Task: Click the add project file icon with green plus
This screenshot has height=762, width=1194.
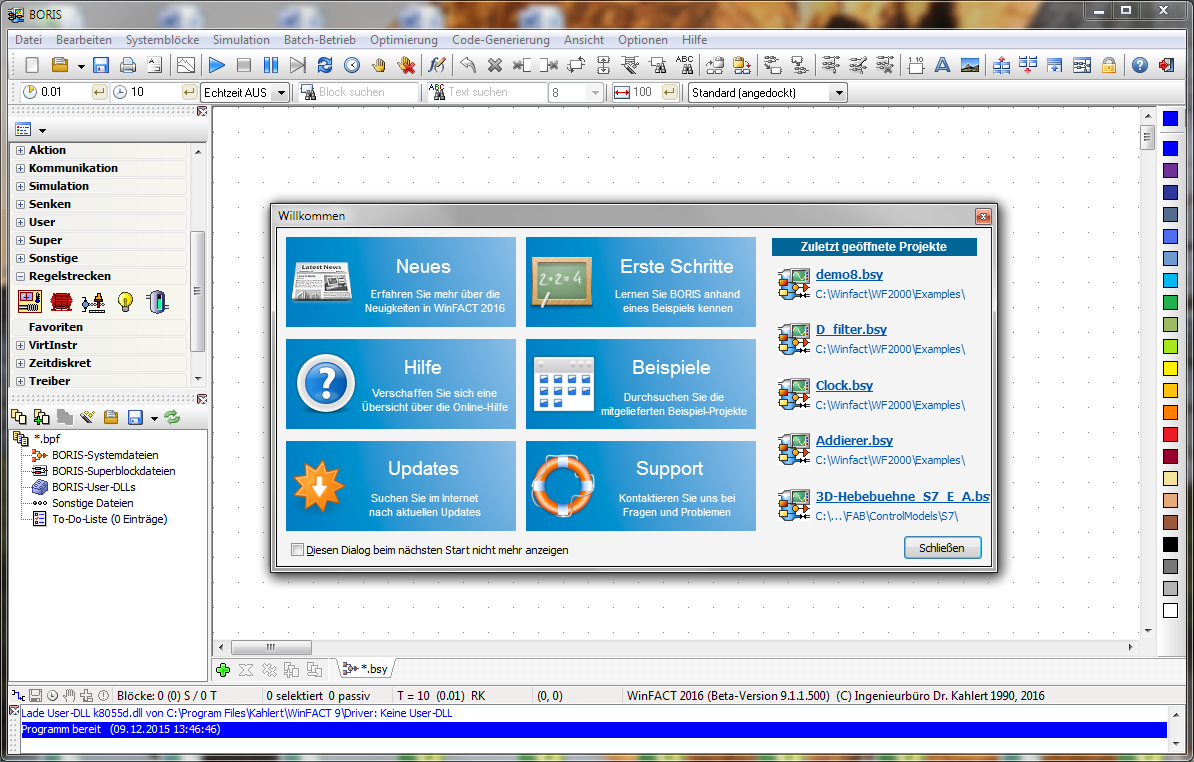Action: click(x=41, y=417)
